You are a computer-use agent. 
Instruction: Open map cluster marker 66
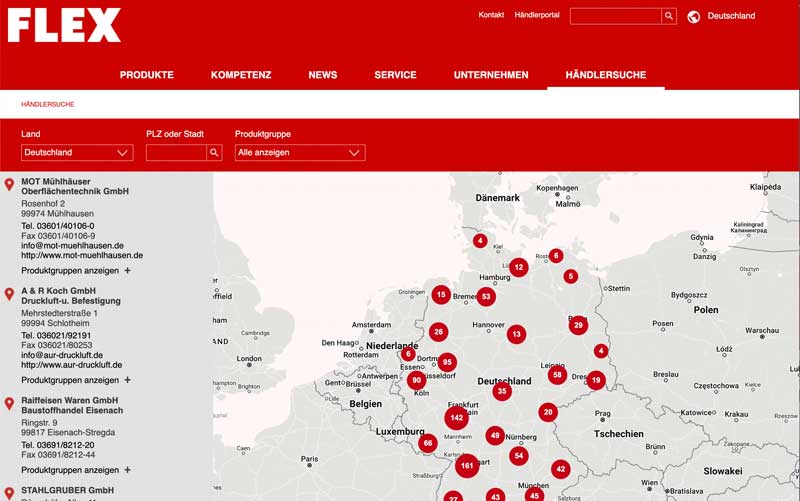pos(428,443)
